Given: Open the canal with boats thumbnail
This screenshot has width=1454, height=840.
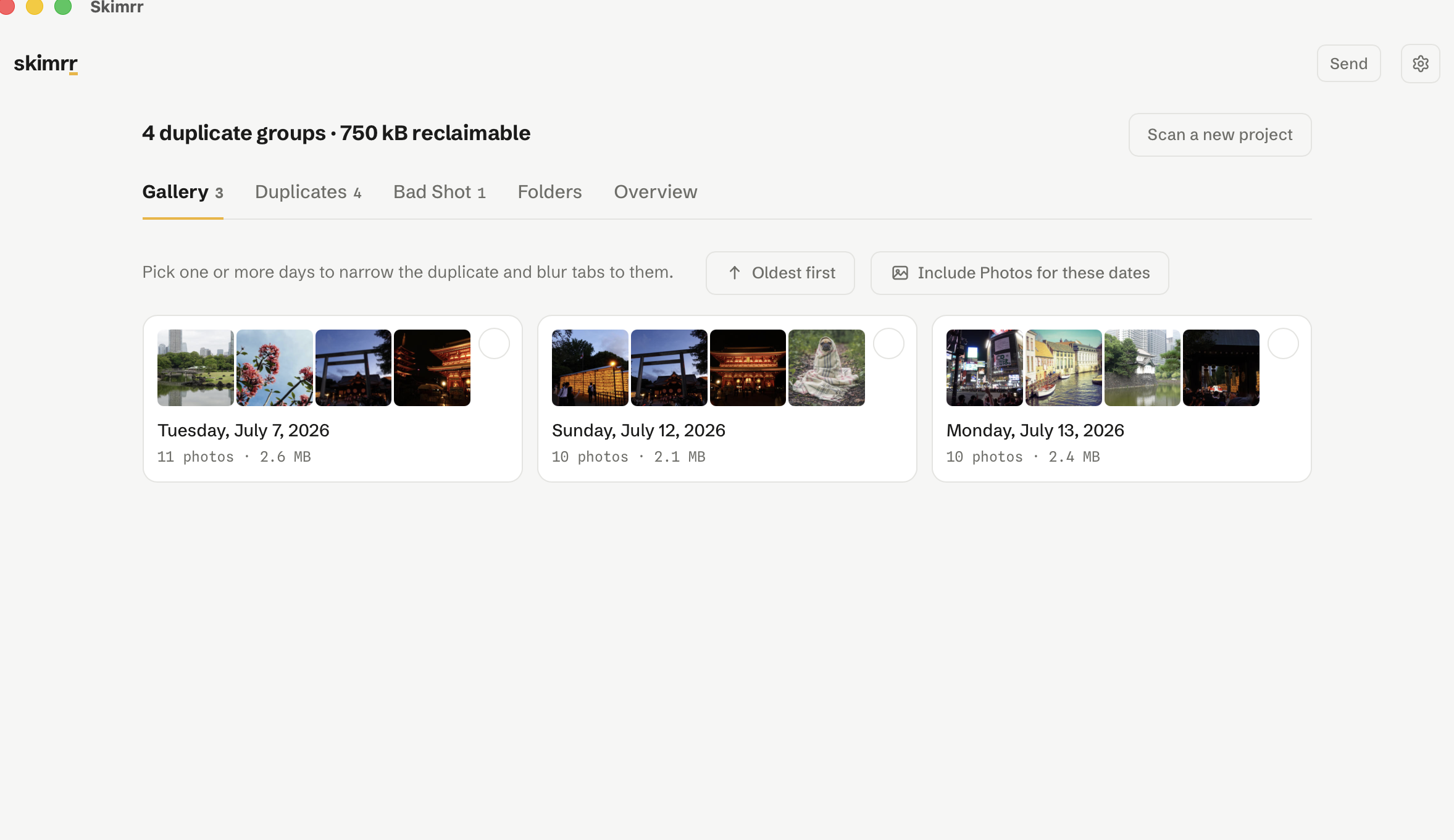Looking at the screenshot, I should click(x=1064, y=368).
